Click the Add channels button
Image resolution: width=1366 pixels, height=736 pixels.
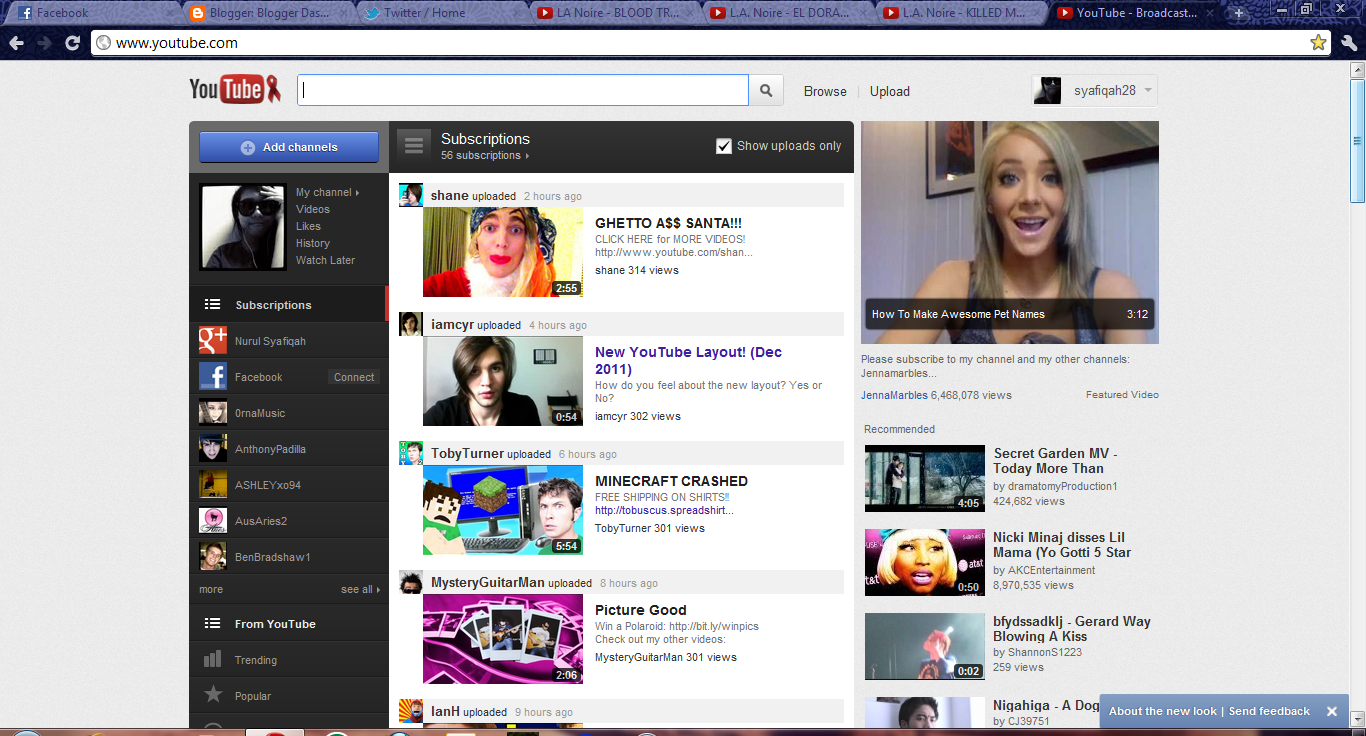coord(289,147)
